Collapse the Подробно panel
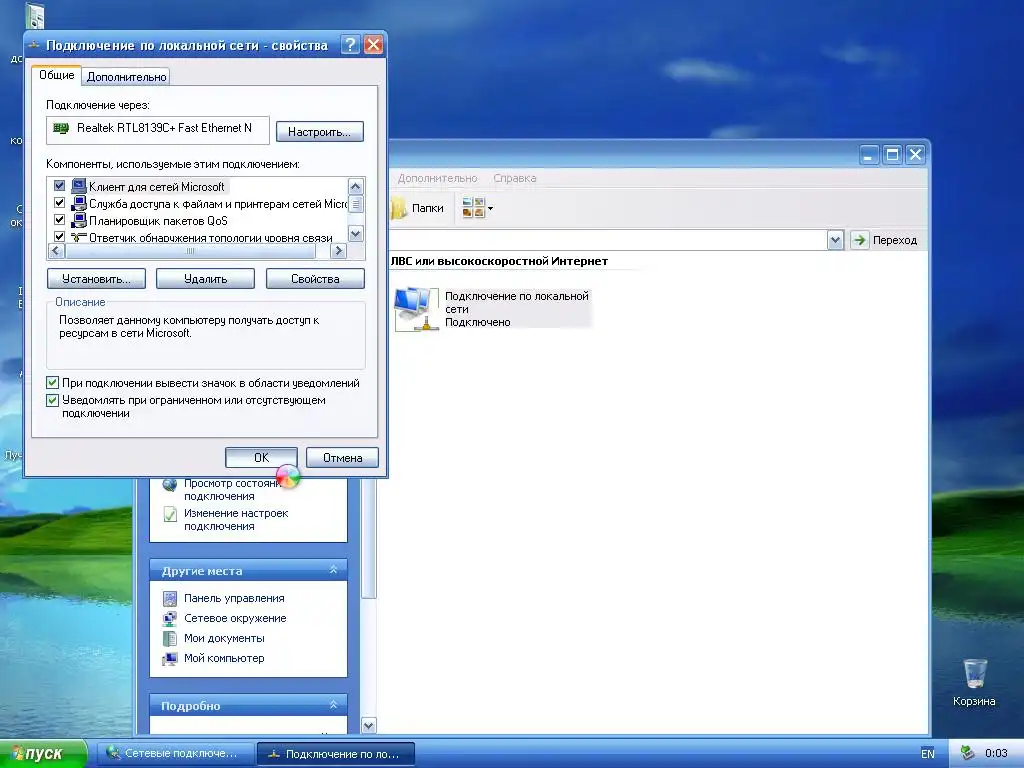The image size is (1024, 768). coord(333,705)
